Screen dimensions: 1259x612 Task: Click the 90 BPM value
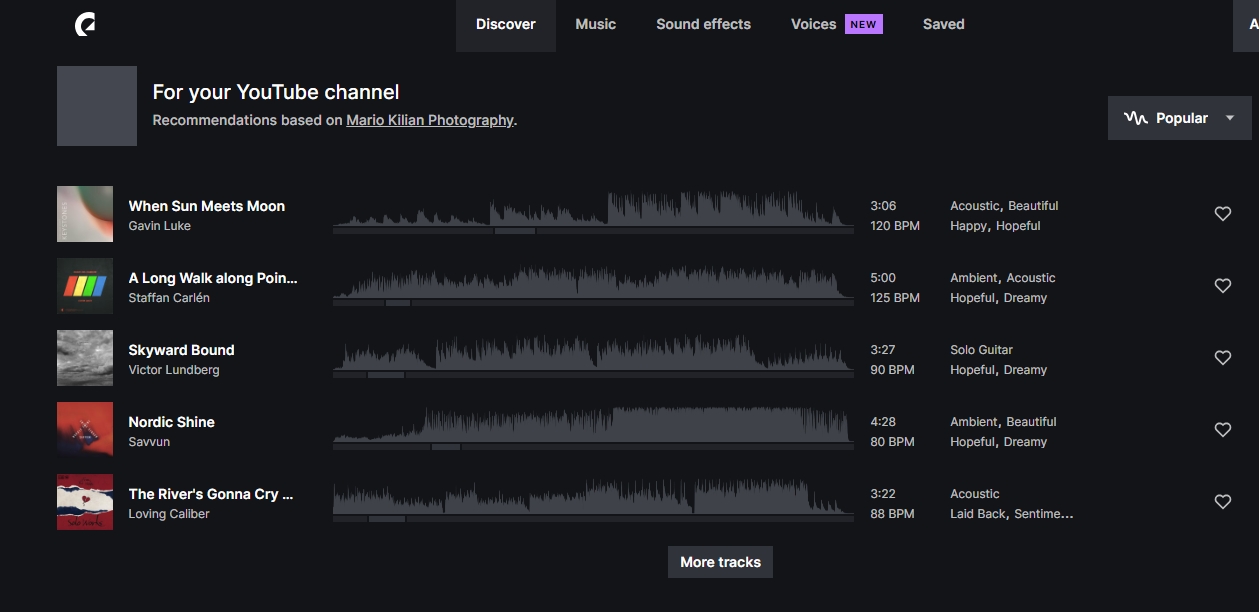[x=892, y=370]
